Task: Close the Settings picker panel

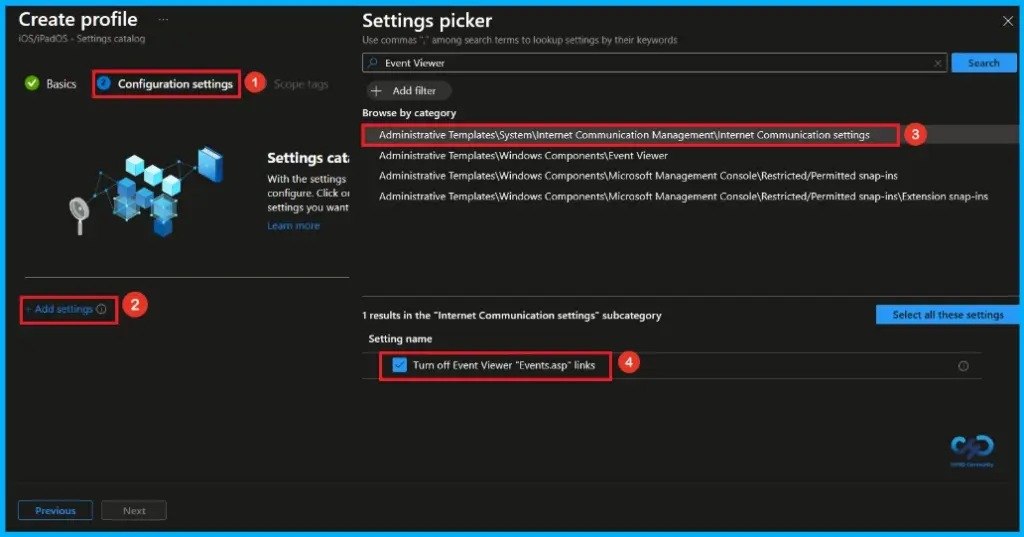Action: coord(1007,22)
